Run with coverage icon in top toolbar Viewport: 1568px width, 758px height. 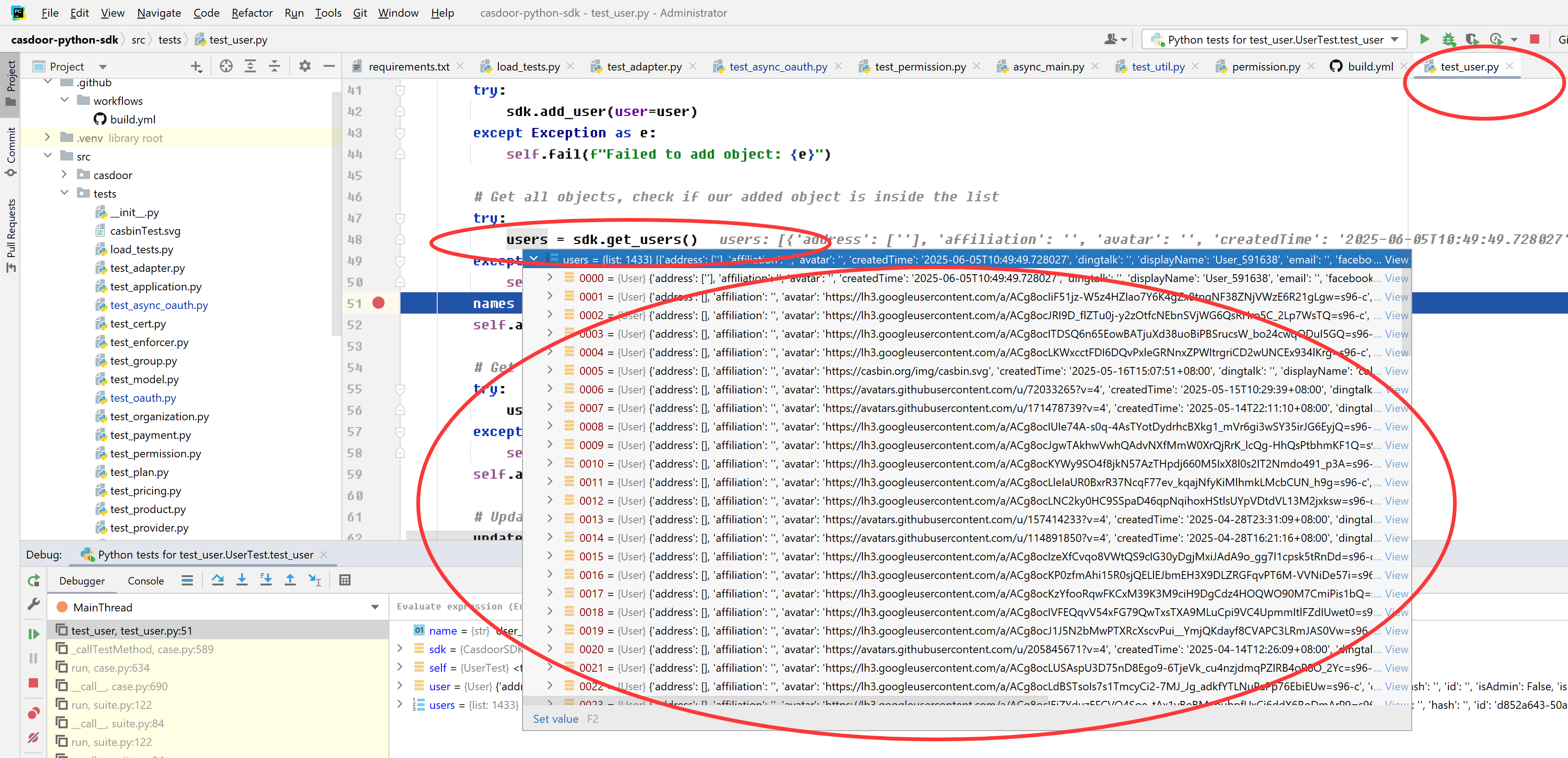tap(1472, 39)
